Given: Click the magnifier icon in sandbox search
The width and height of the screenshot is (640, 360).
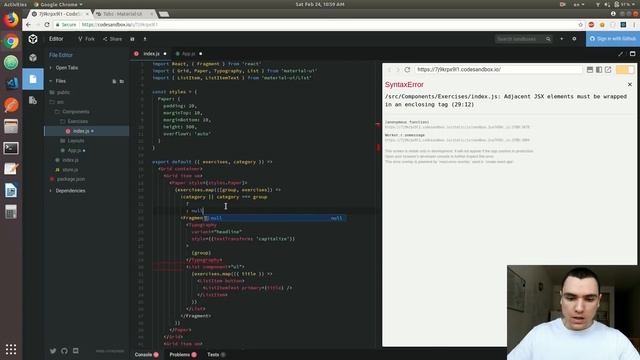Looking at the screenshot, I should (x=548, y=39).
